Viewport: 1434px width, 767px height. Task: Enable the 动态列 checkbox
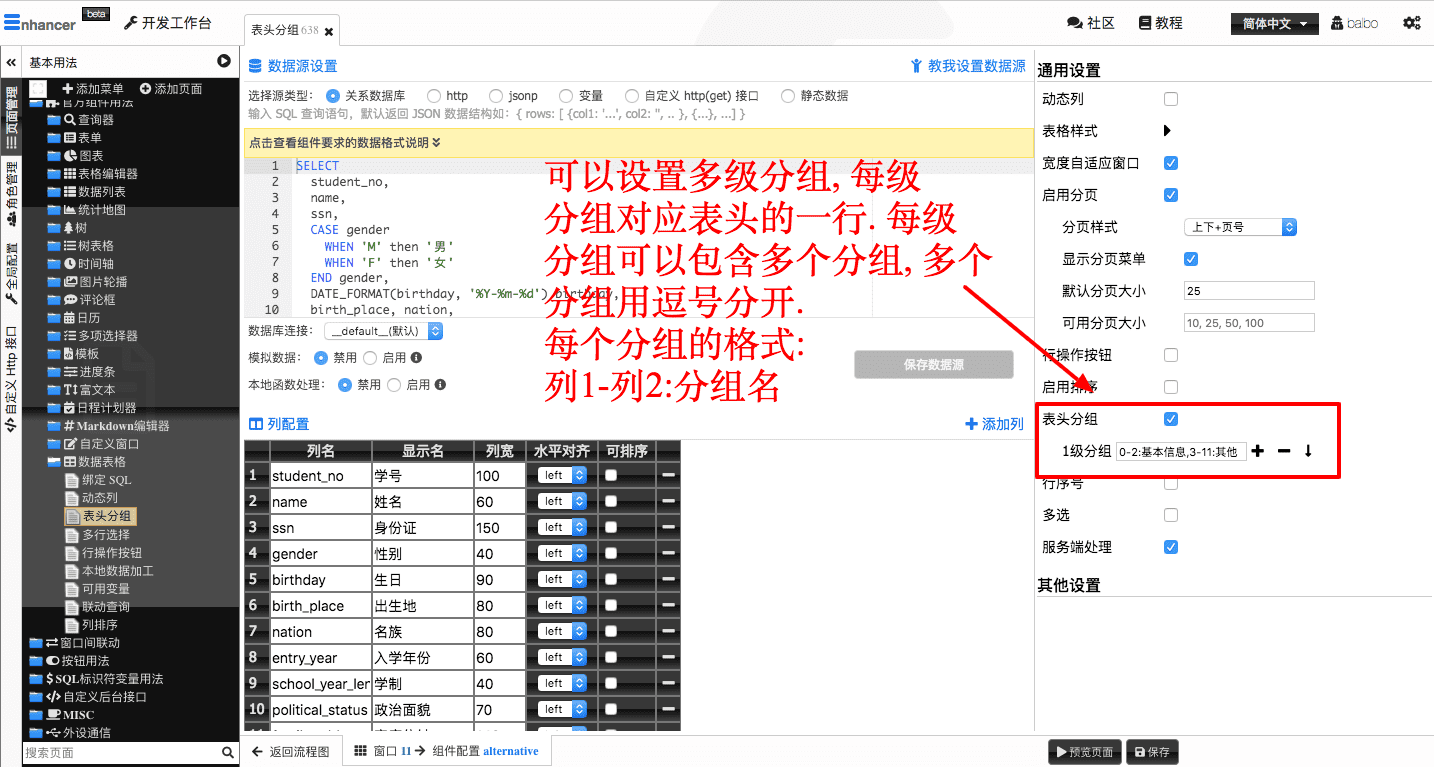[x=1171, y=99]
